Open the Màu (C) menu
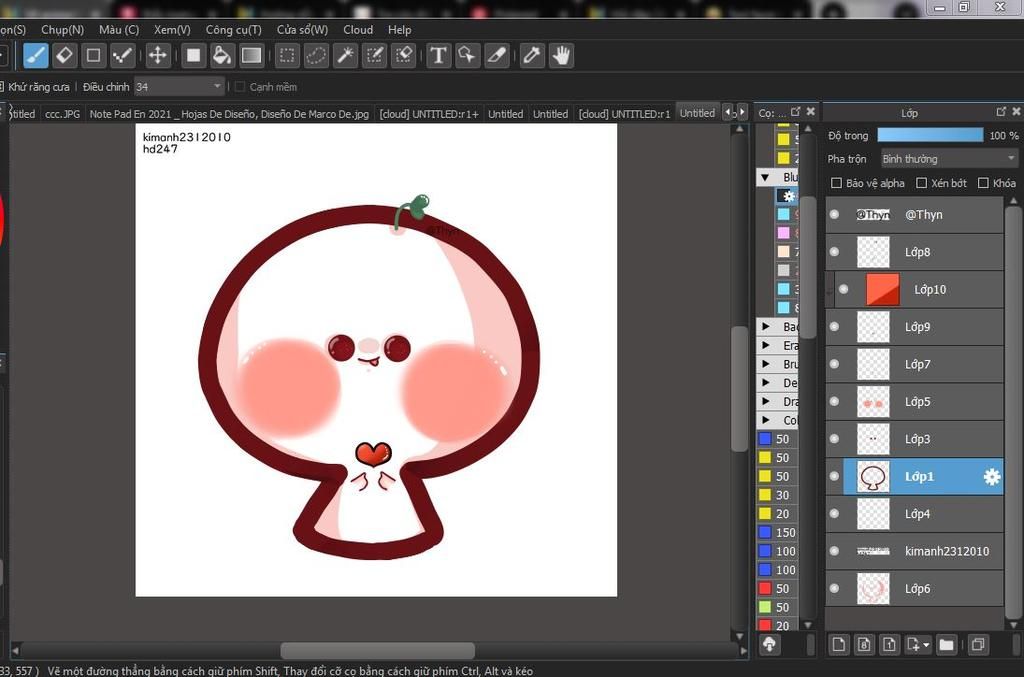Screen dimensions: 1024x677 coord(119,30)
